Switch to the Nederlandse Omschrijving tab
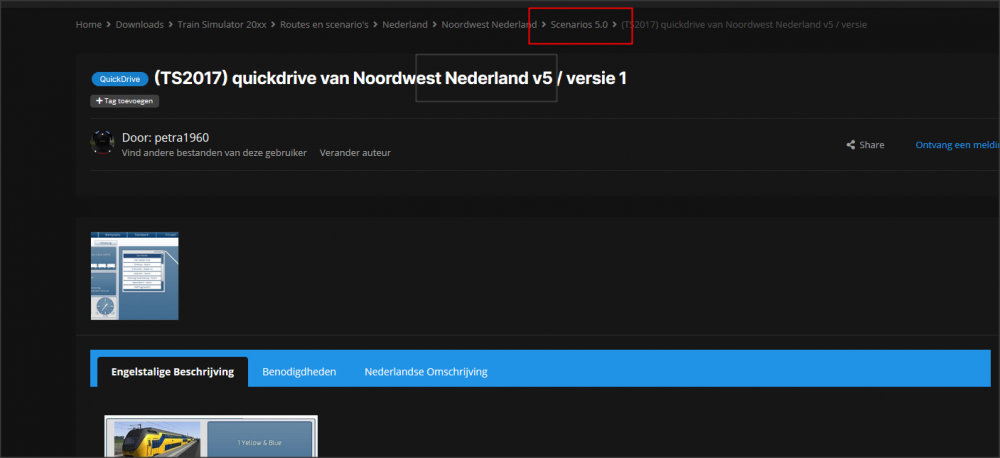 (x=426, y=372)
